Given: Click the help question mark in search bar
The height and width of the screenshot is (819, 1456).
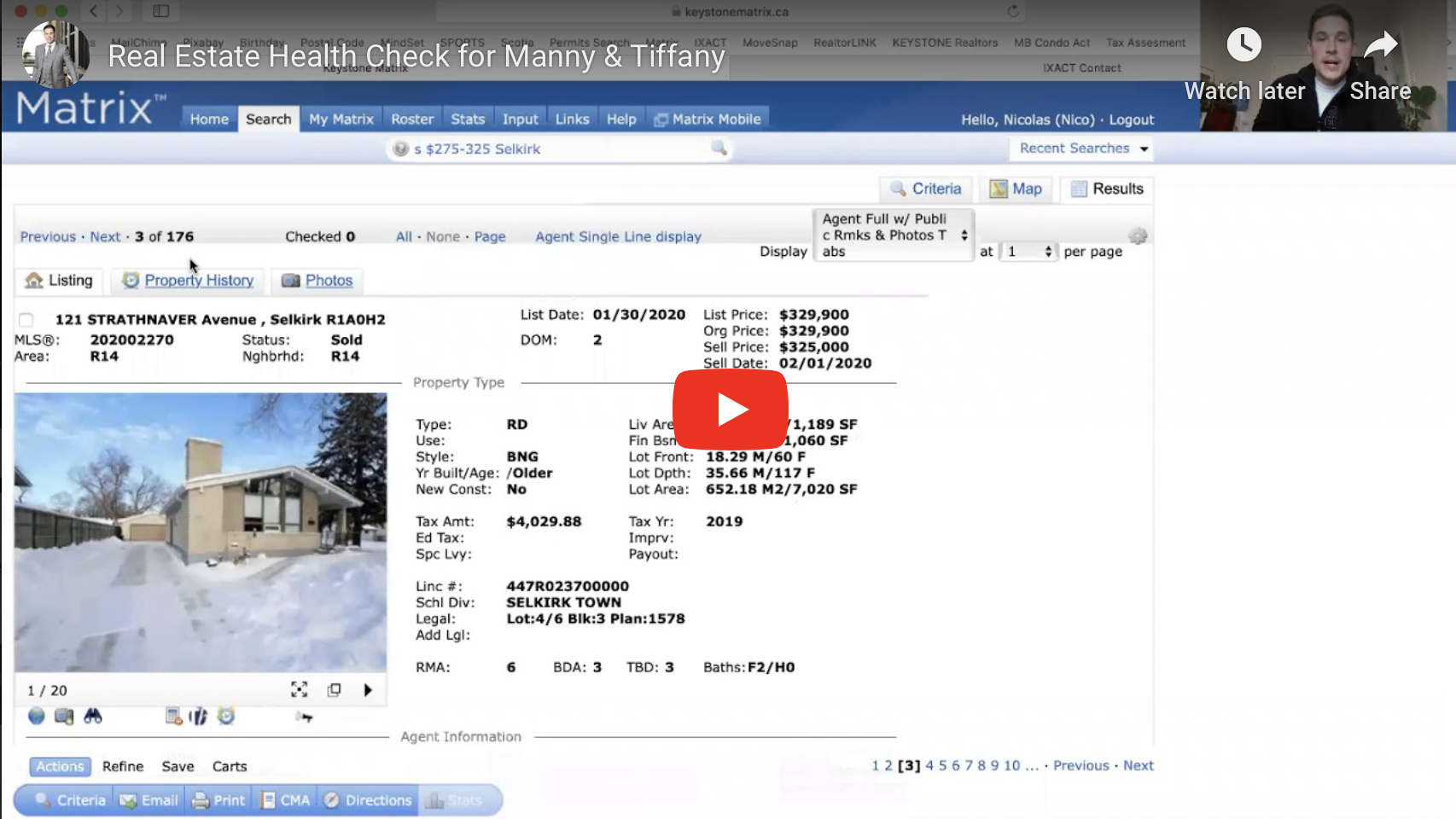Looking at the screenshot, I should [400, 149].
